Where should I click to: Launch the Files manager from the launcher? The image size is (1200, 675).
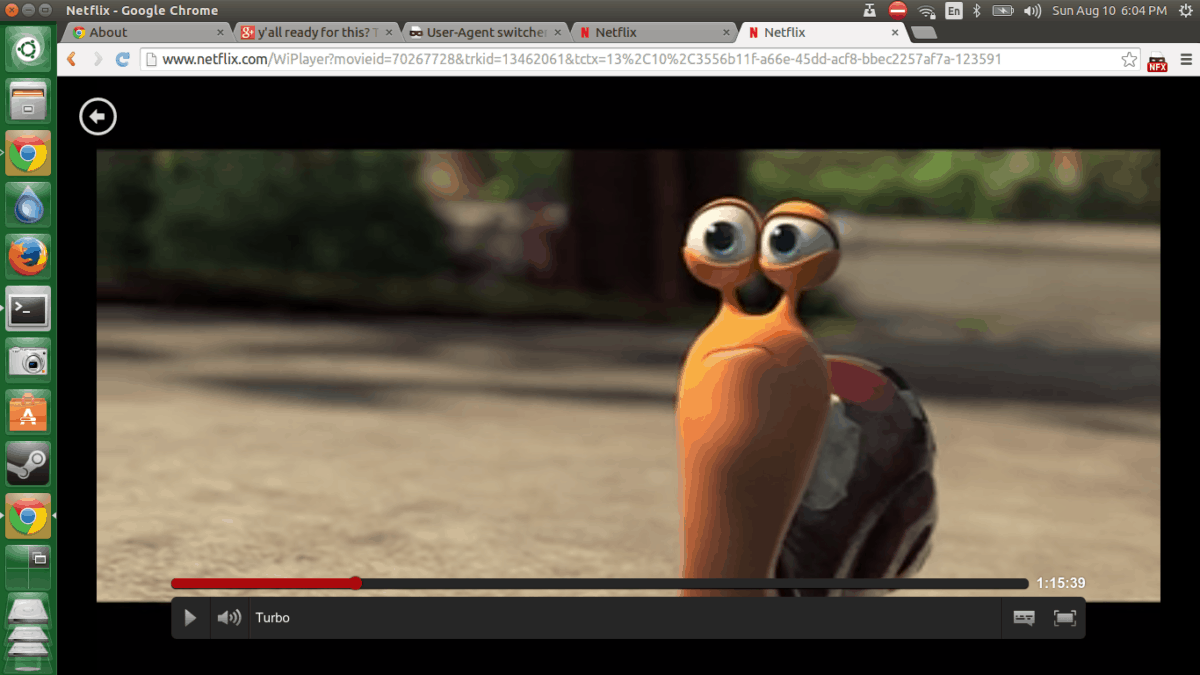point(28,100)
